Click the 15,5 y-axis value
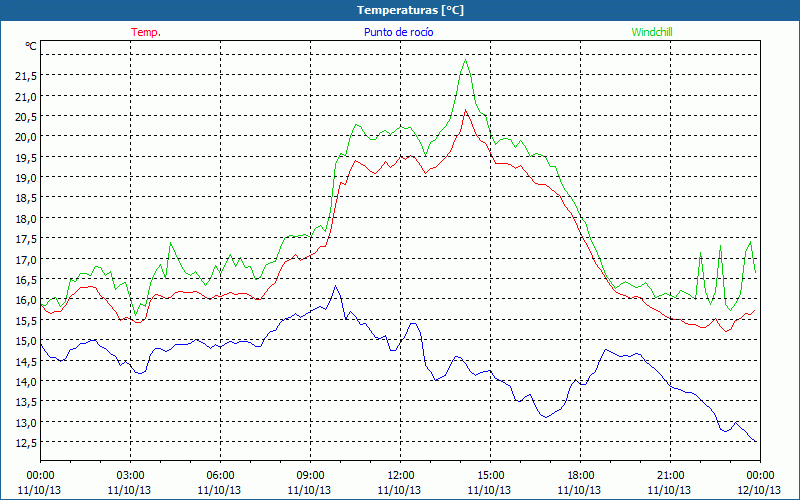This screenshot has height=500, width=800. 26,320
